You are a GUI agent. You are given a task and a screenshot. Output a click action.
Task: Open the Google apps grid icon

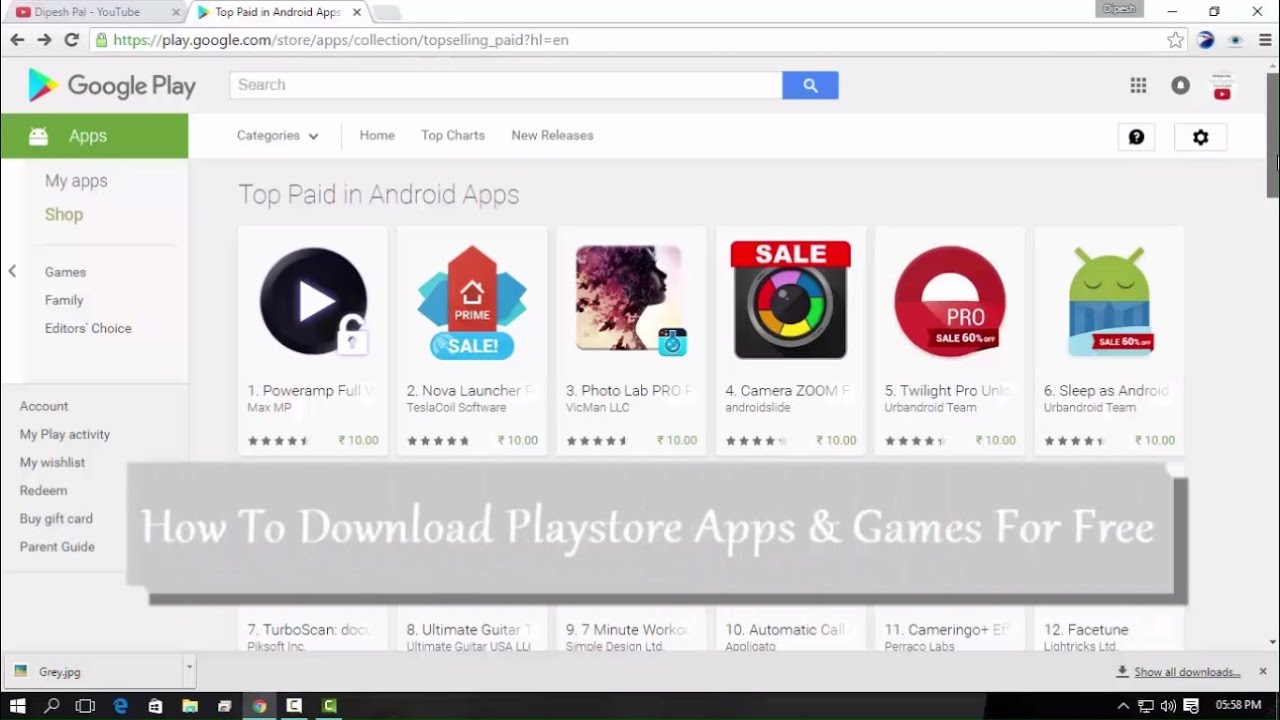tap(1138, 86)
